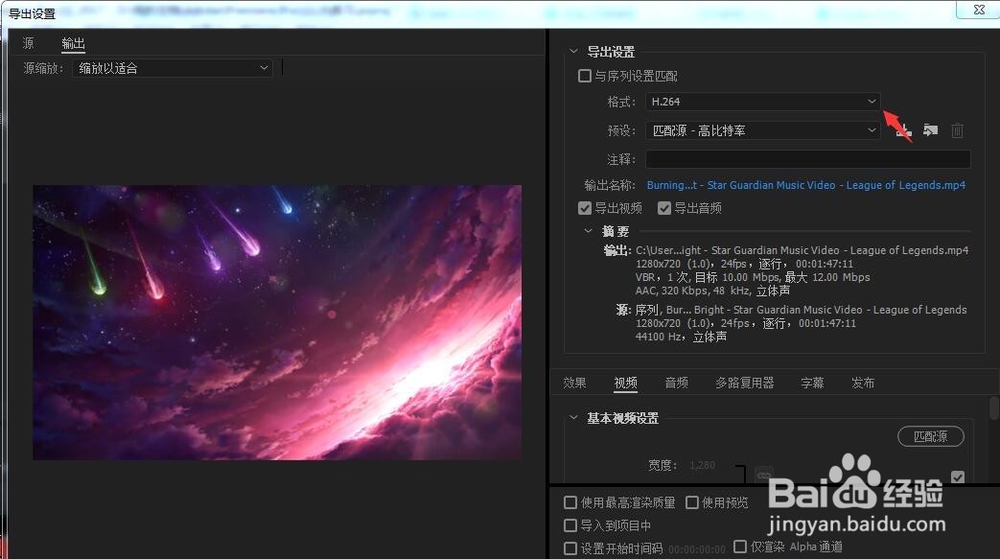The width and height of the screenshot is (1000, 559).
Task: Click the 匹配源 button
Action: click(930, 437)
